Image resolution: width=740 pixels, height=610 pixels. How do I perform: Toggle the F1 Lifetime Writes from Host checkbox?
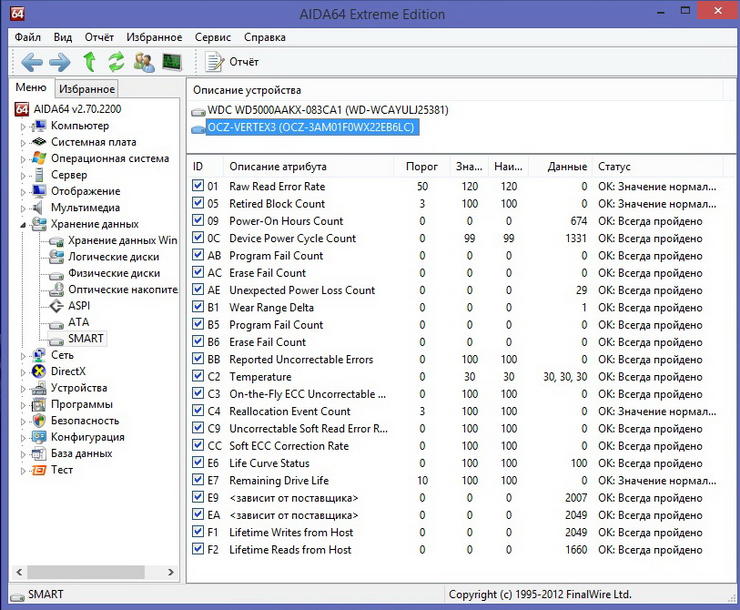[198, 532]
